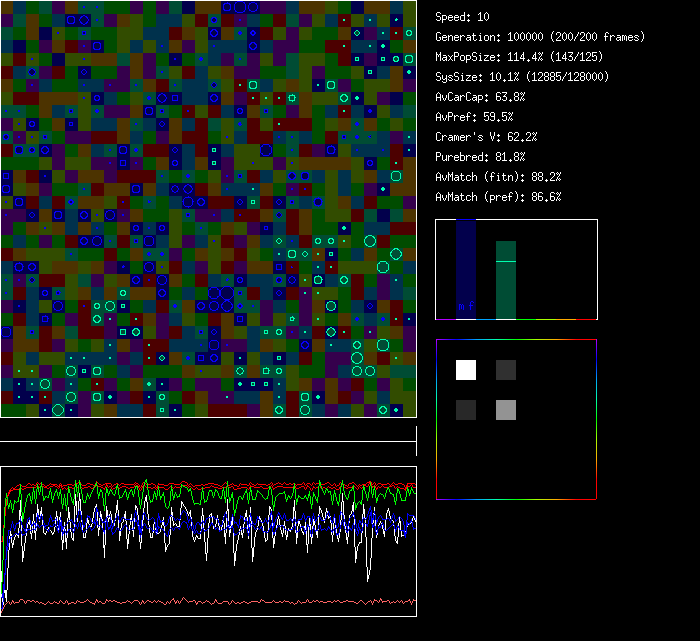
Task: Click the white square in the matrix panel
Action: point(466,370)
